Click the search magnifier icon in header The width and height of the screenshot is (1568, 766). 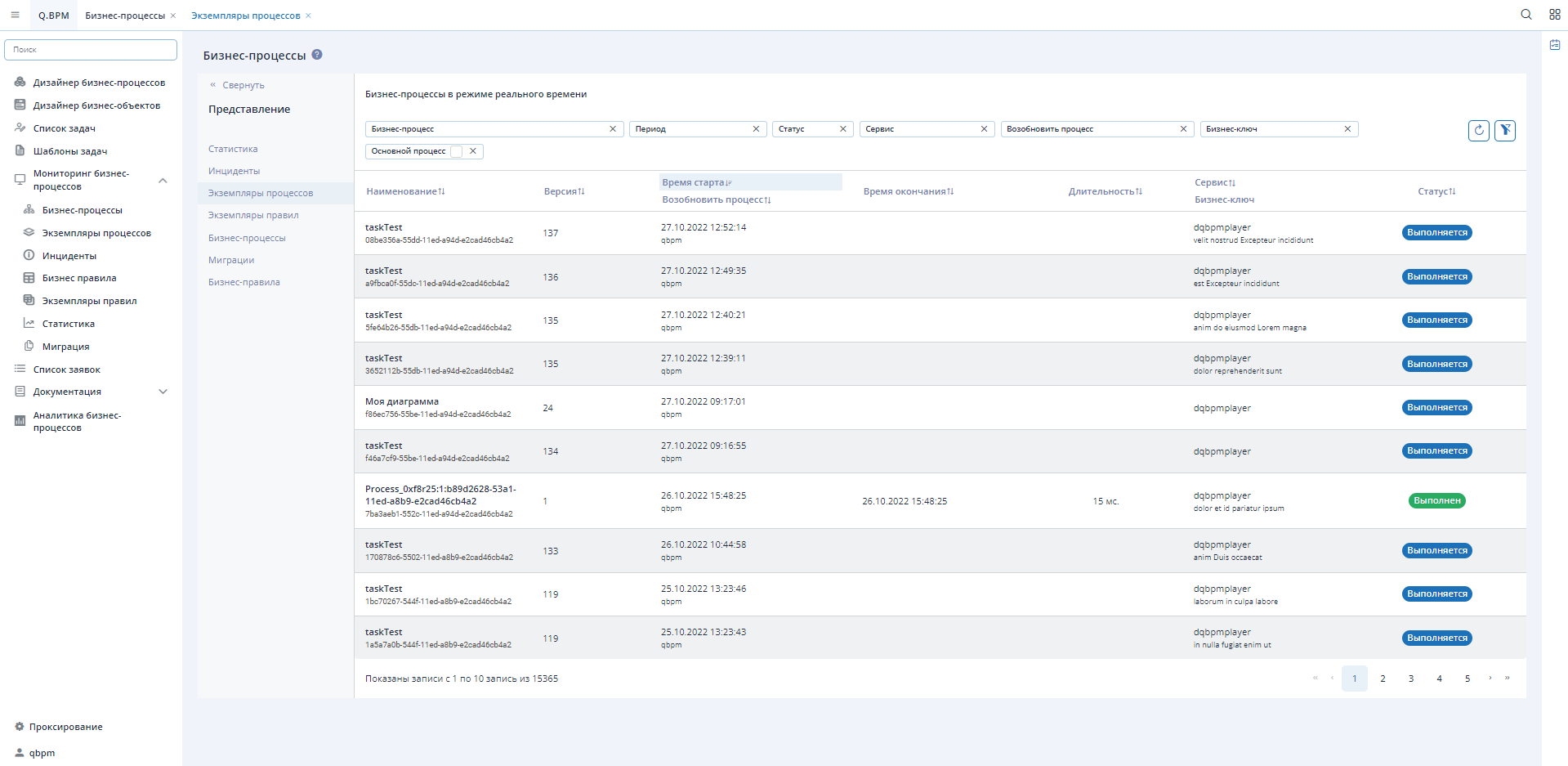[1526, 15]
